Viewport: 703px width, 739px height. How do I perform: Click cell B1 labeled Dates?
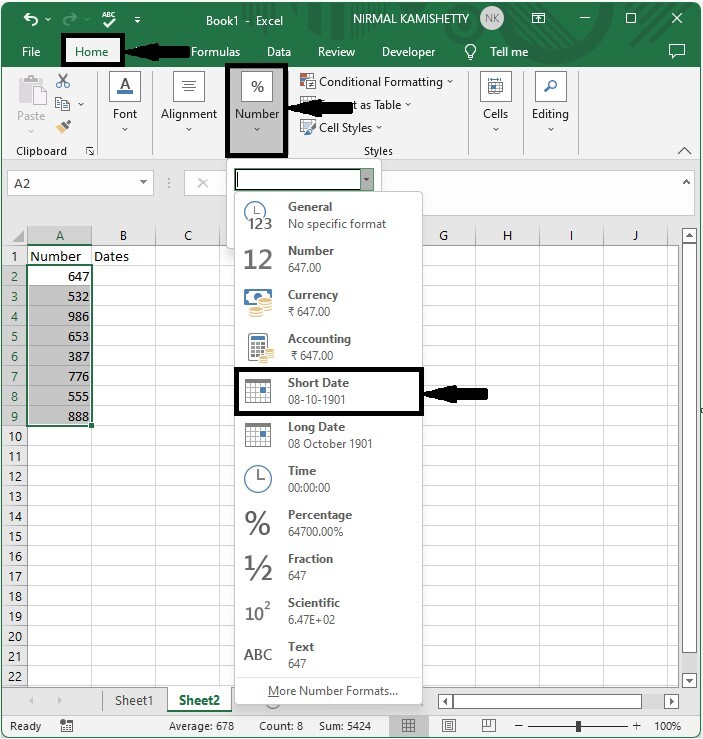pos(123,256)
